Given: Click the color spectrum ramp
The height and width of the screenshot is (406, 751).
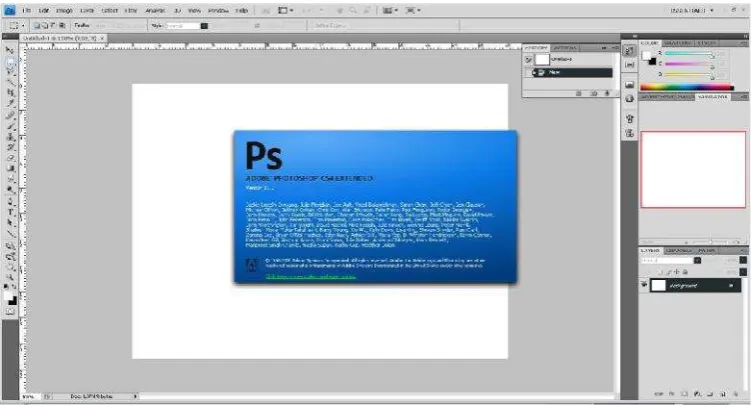Looking at the screenshot, I should (686, 87).
